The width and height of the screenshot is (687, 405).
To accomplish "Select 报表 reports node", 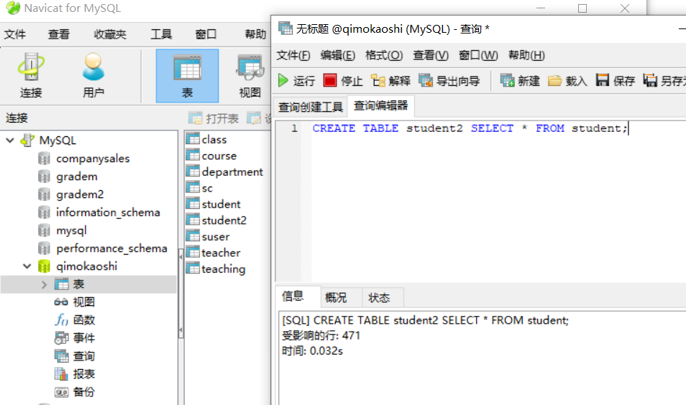I will 83,374.
